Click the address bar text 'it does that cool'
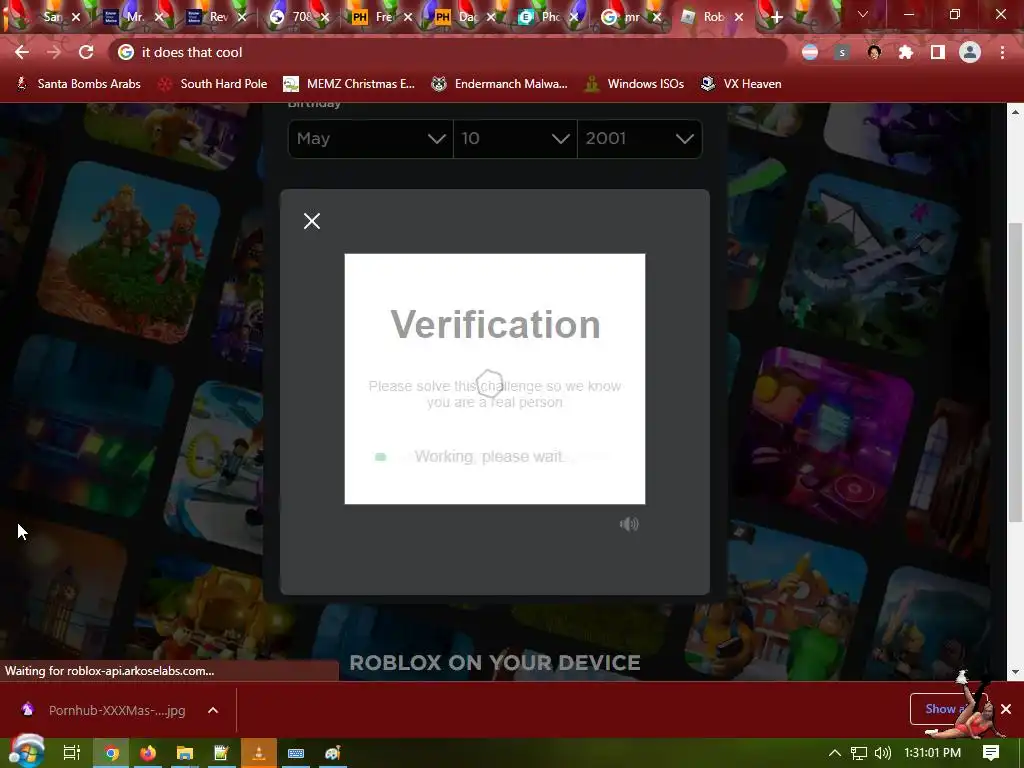The width and height of the screenshot is (1024, 768). tap(192, 52)
